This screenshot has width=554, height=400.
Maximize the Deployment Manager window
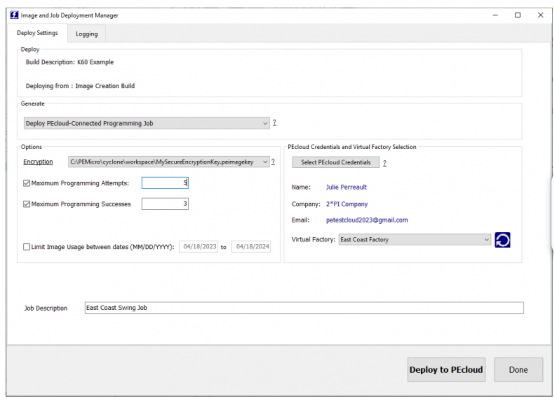518,15
